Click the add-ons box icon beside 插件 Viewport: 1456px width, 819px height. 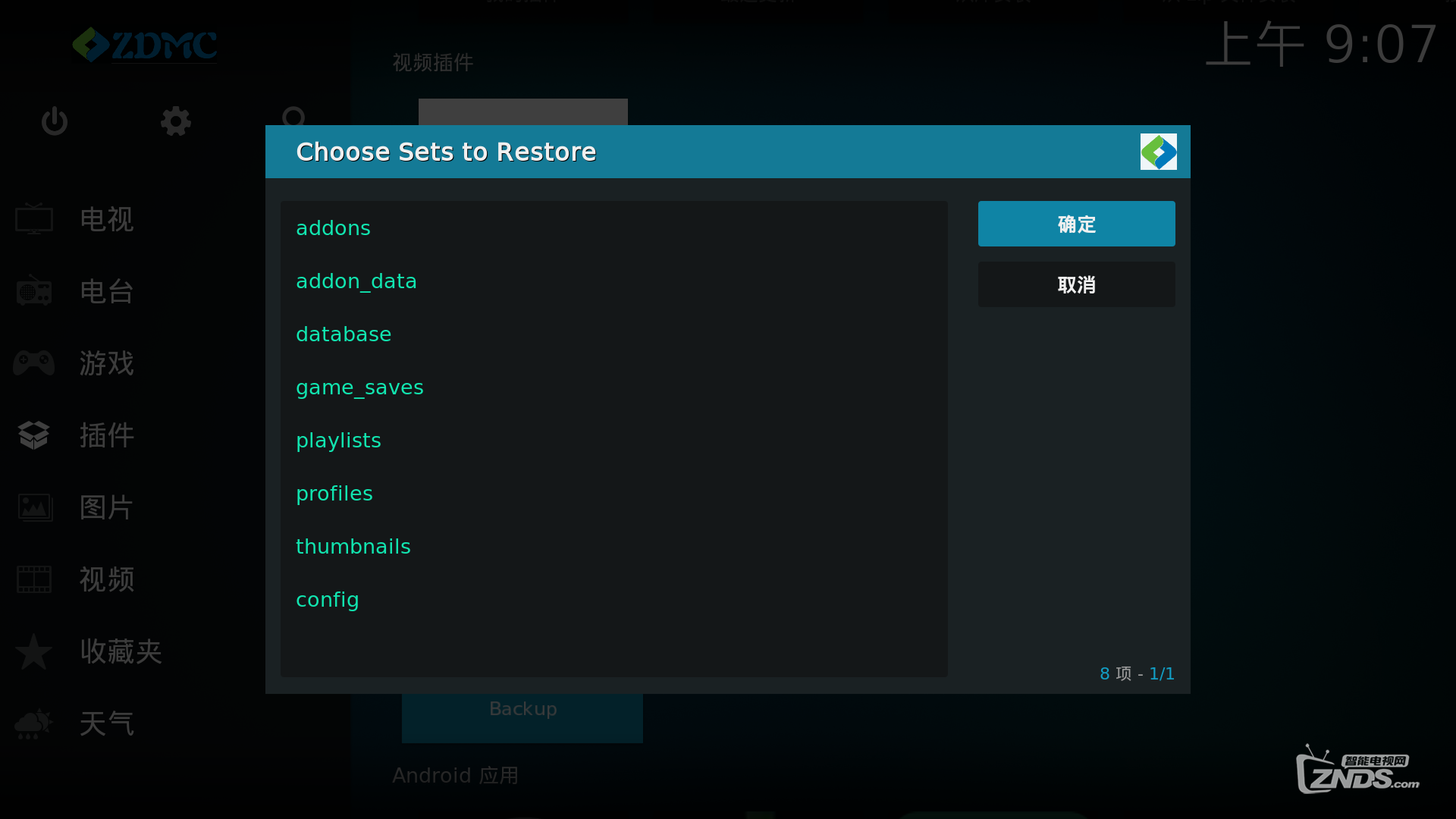point(34,435)
